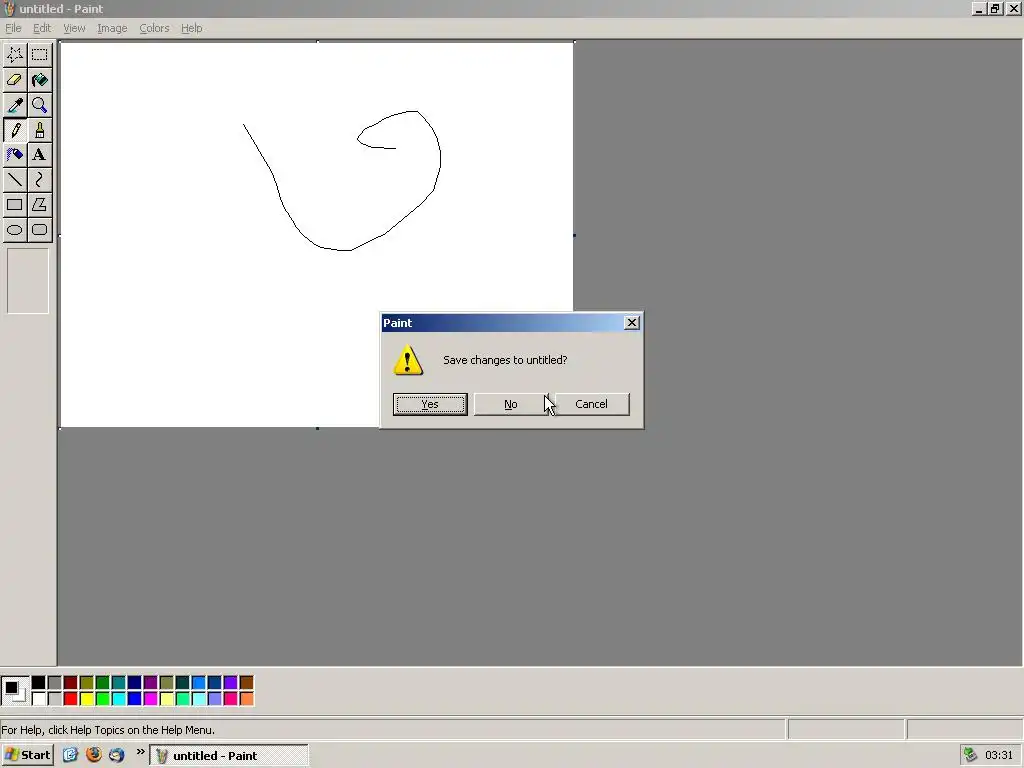Open the Help menu

tap(191, 28)
